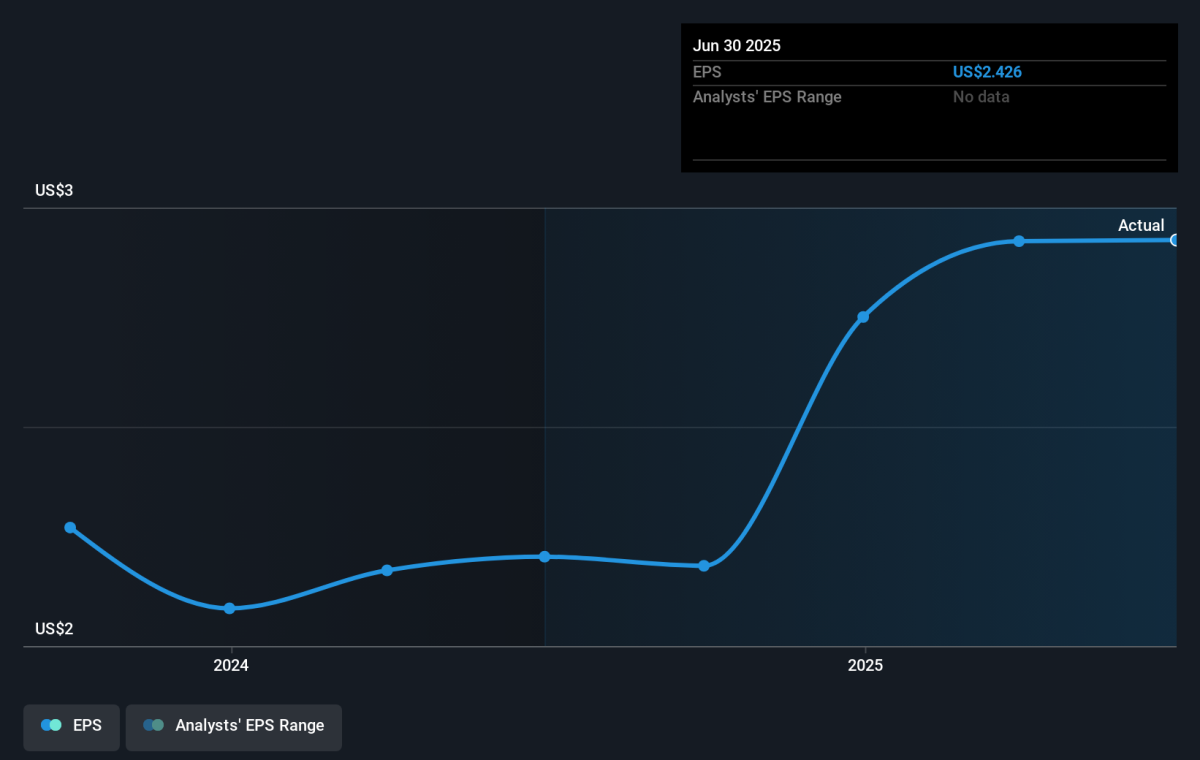The height and width of the screenshot is (760, 1200).
Task: Click the US$2.426 EPS value in tooltip
Action: click(x=987, y=72)
